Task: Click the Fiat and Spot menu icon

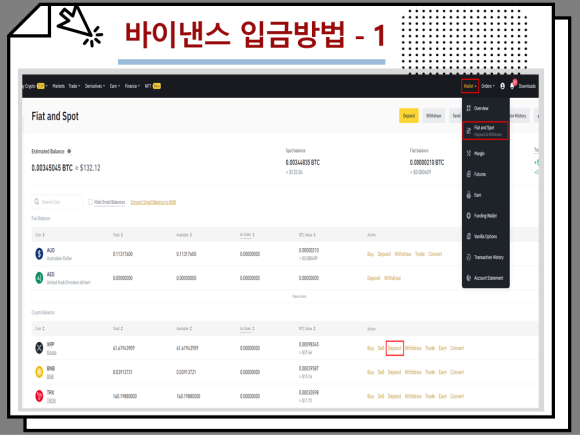Action: click(x=469, y=131)
